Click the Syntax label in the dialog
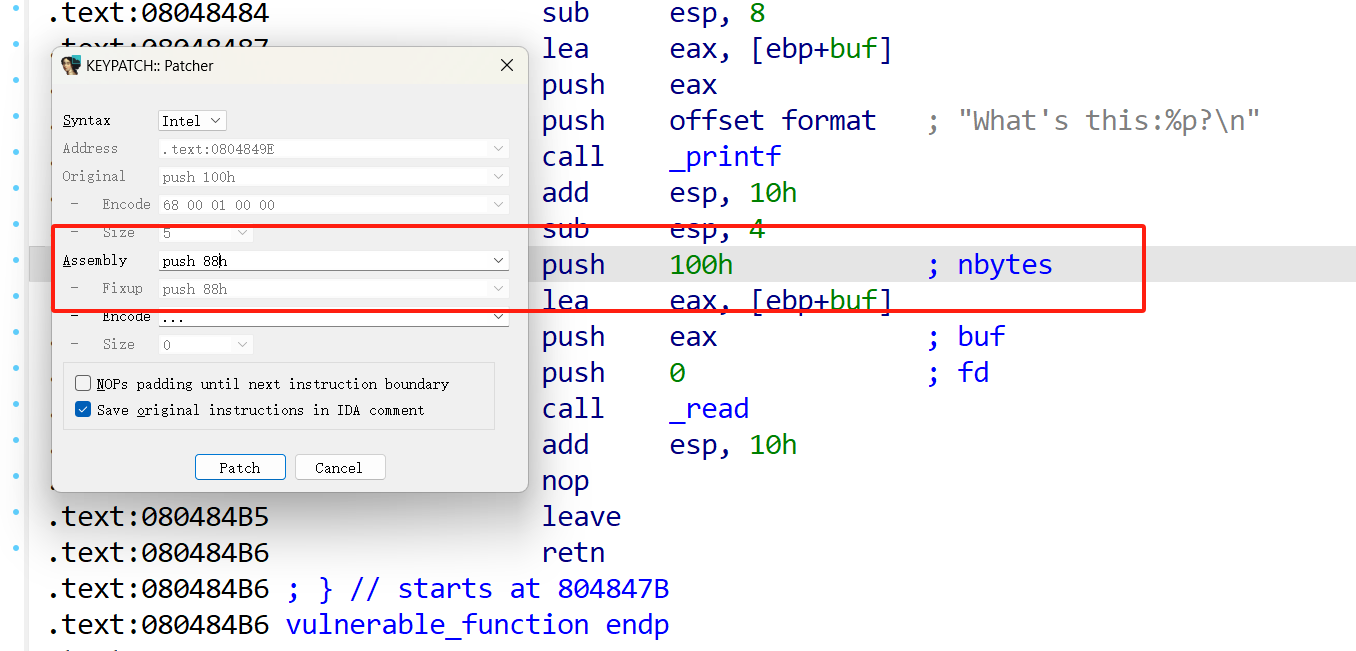The width and height of the screenshot is (1356, 651). (x=87, y=121)
